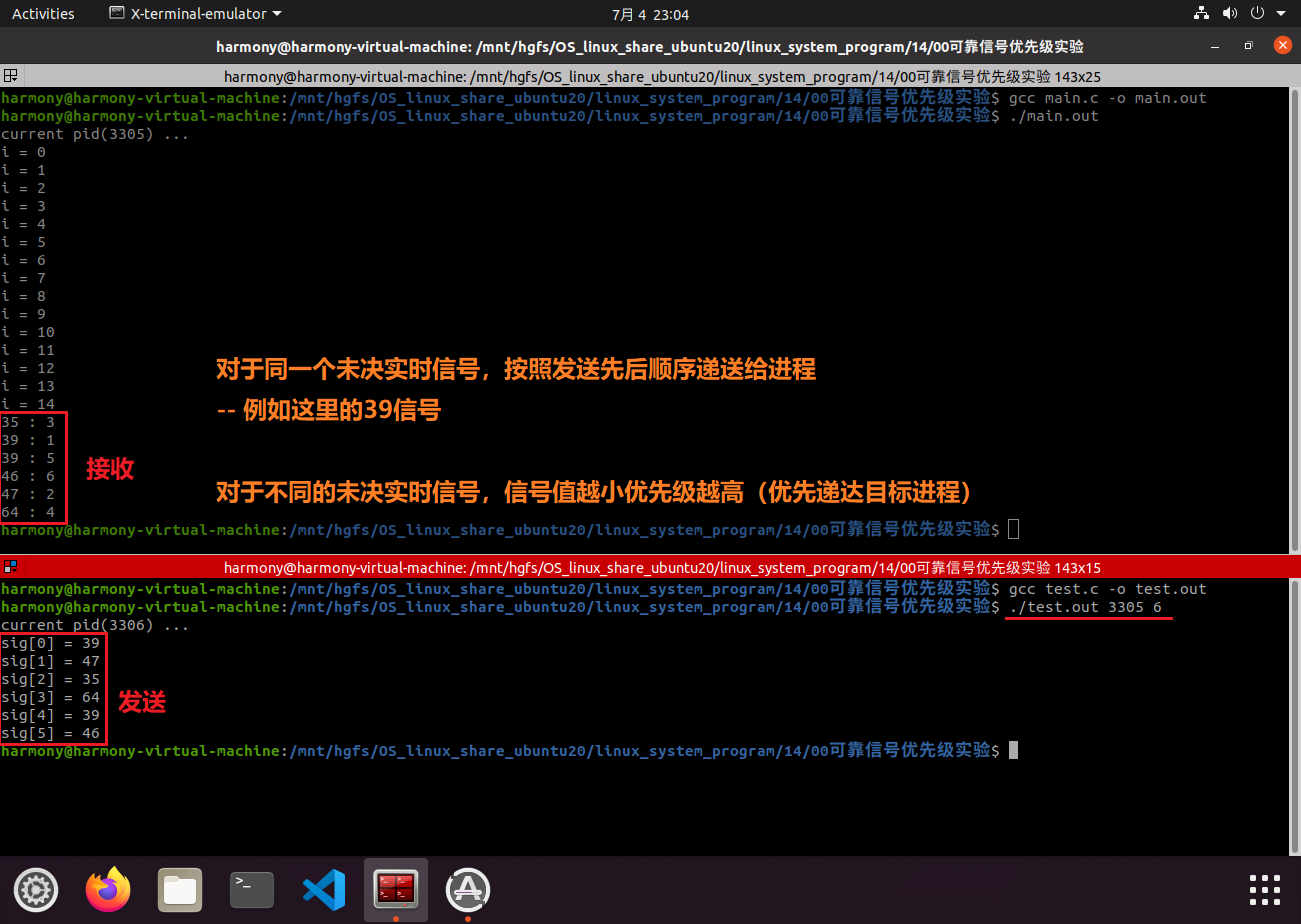Click the sent line 'sig[3] = 64'
The width and height of the screenshot is (1301, 924).
point(50,697)
